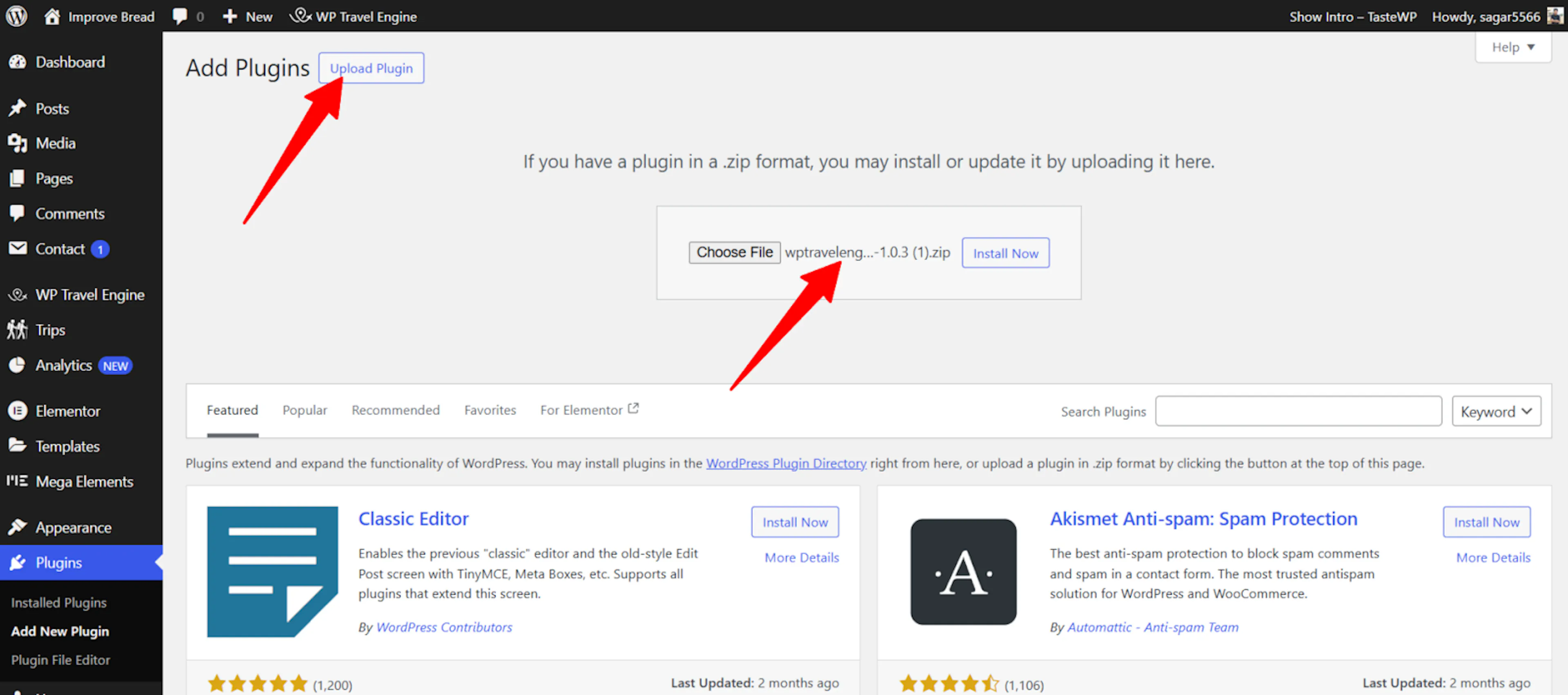Click the Classic Editor plugin thumbnail
Image resolution: width=1568 pixels, height=695 pixels.
272,571
